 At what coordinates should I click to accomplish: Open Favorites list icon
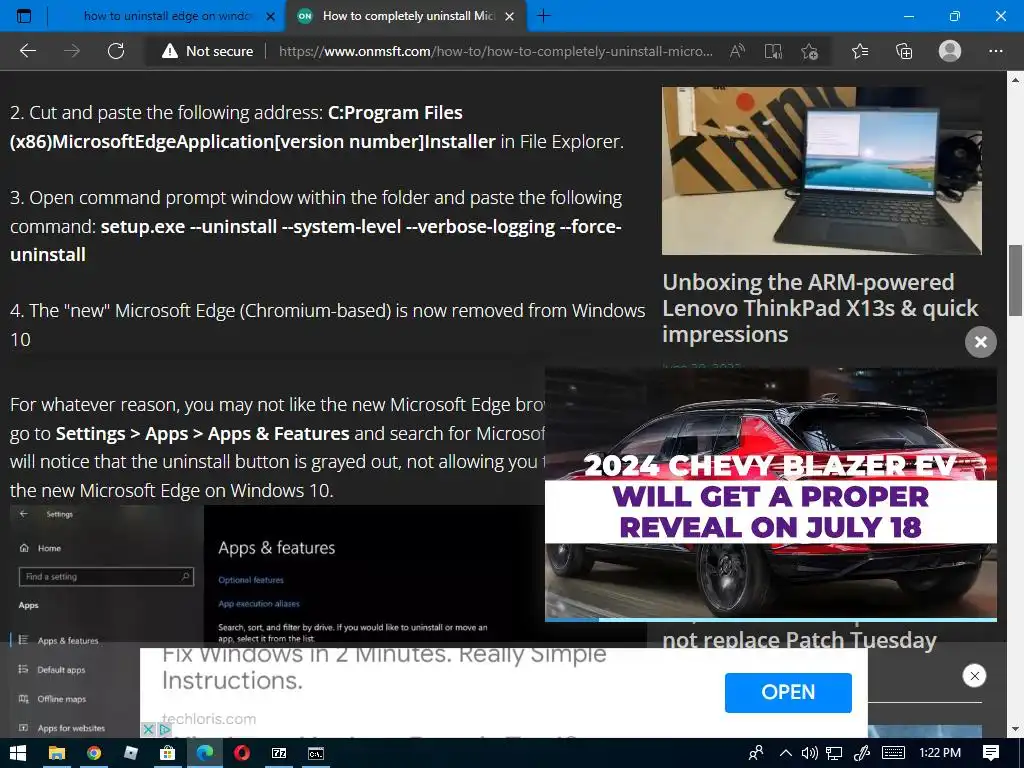click(x=860, y=51)
